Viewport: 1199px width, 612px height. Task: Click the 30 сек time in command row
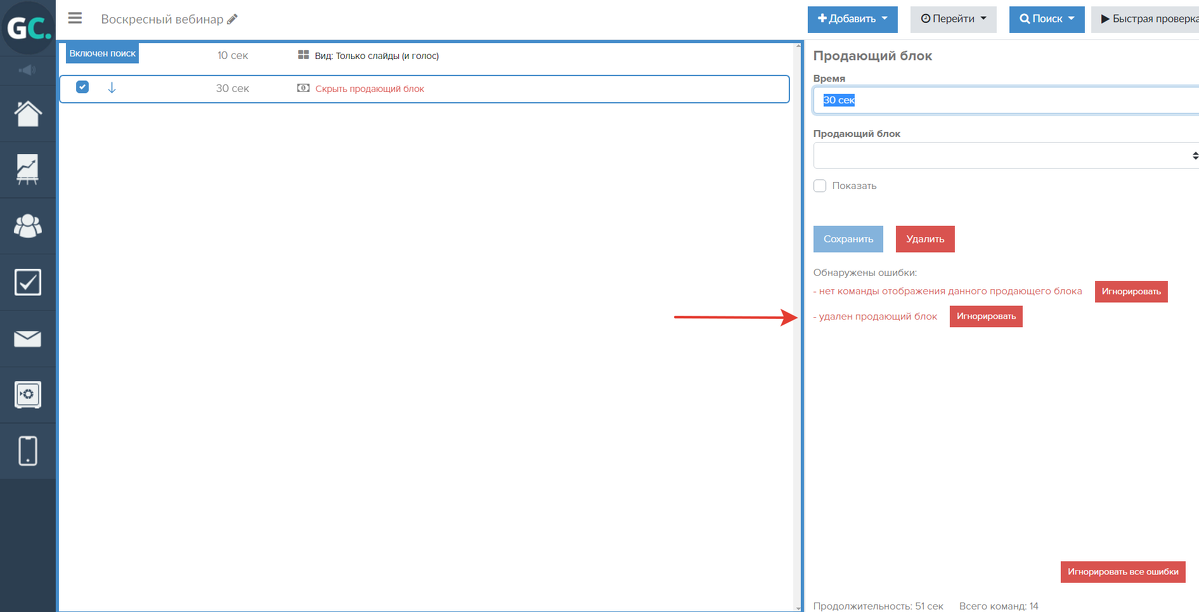[232, 89]
